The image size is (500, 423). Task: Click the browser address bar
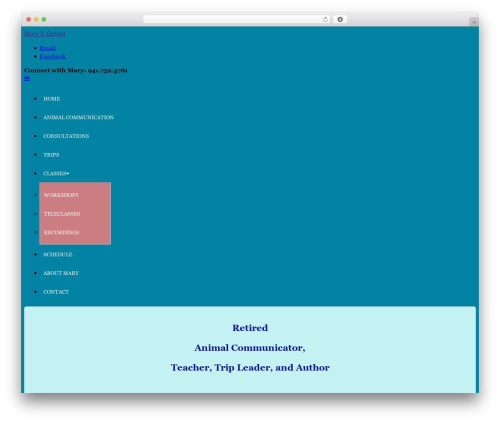click(x=236, y=19)
